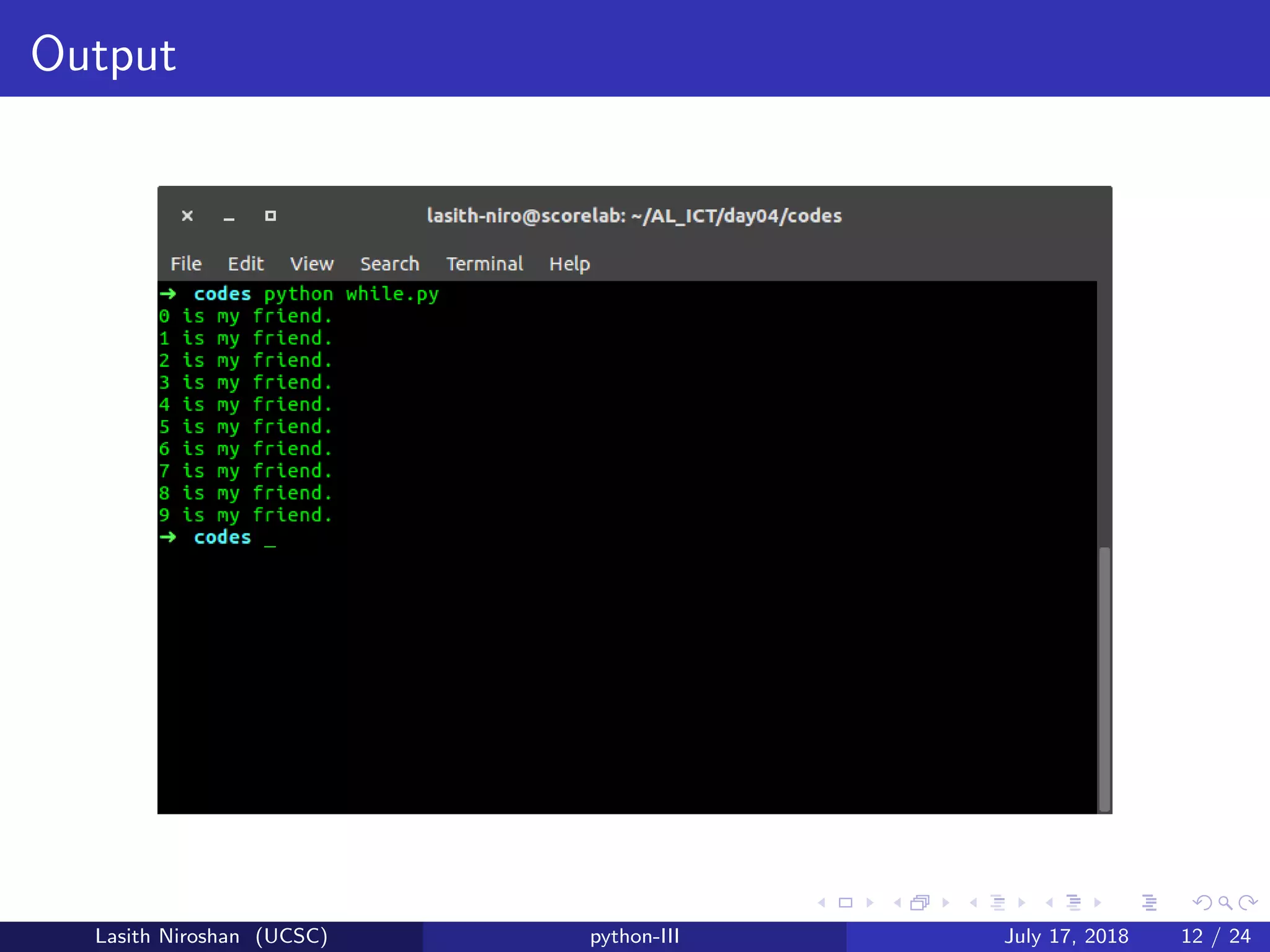Click the section navigation lines icon
1270x952 pixels.
coord(1073,903)
